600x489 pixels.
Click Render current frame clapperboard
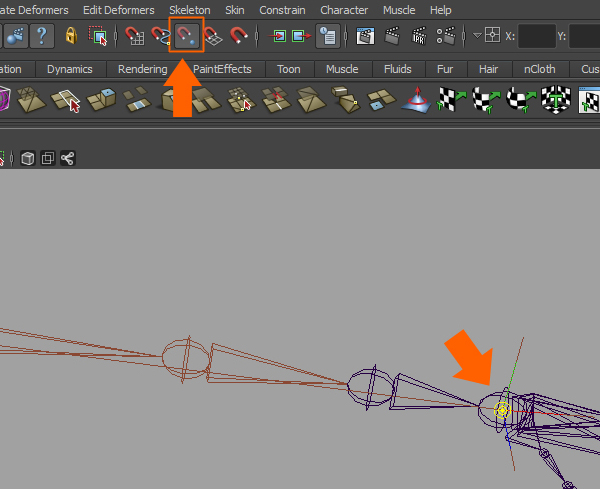(392, 36)
